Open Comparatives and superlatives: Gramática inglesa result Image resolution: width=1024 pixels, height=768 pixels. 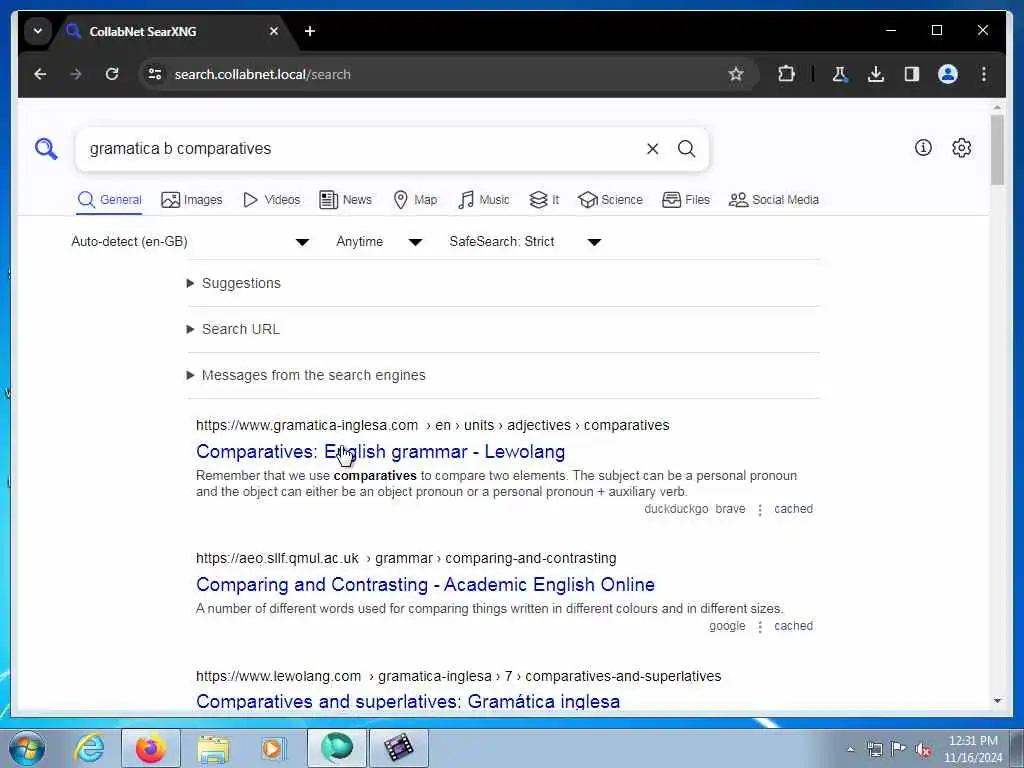point(408,701)
